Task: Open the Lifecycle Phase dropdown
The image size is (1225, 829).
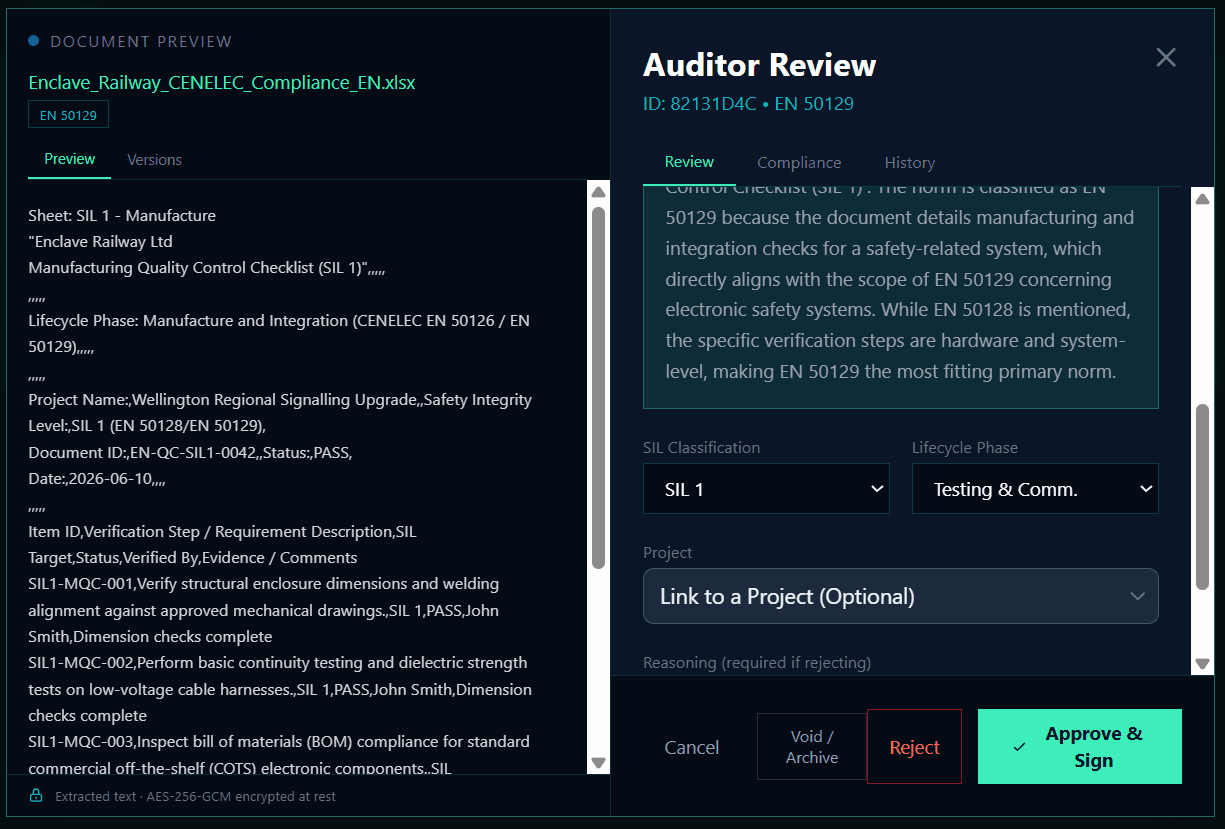Action: pyautogui.click(x=1035, y=489)
